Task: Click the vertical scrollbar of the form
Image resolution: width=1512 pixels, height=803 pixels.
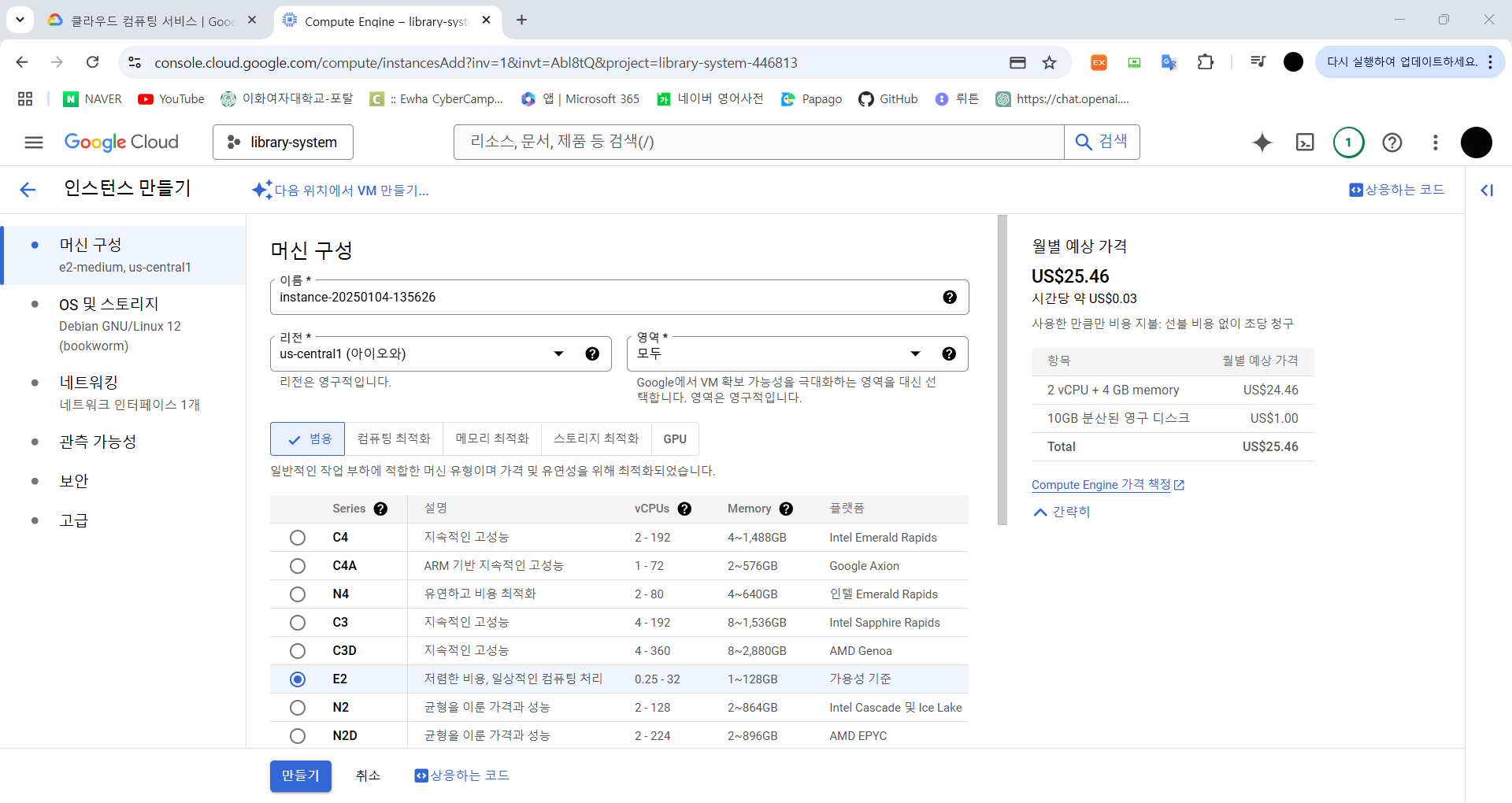Action: [1002, 370]
